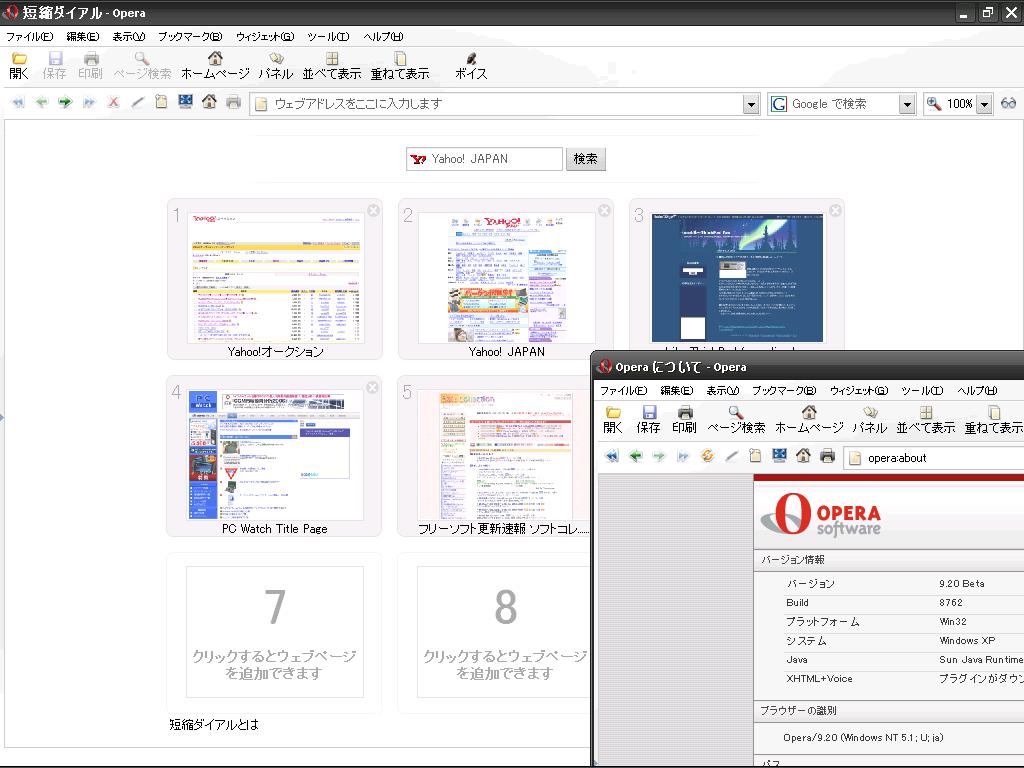The width and height of the screenshot is (1024, 768).
Task: Click the Speed Dial icon in main address bar
Action: coord(185,102)
